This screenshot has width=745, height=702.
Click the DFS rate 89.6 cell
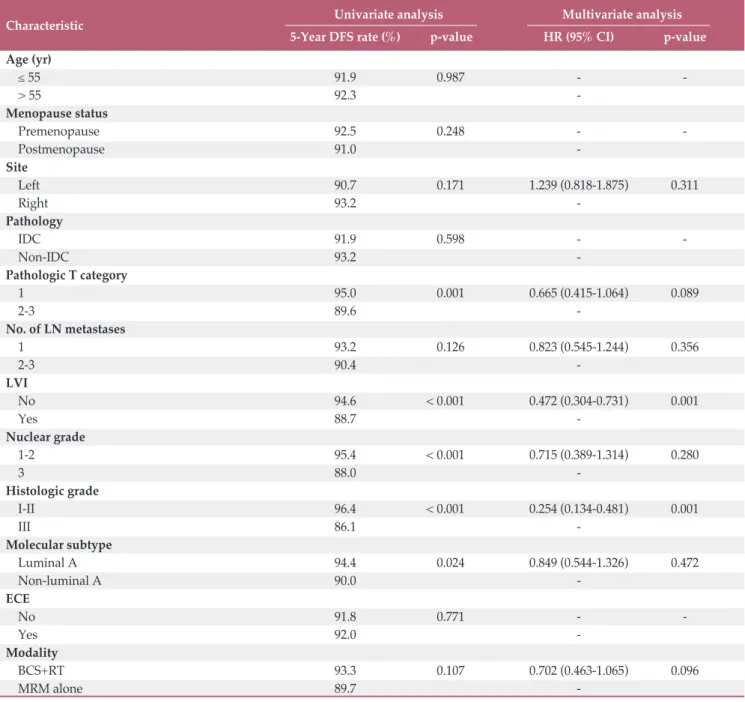click(x=345, y=311)
